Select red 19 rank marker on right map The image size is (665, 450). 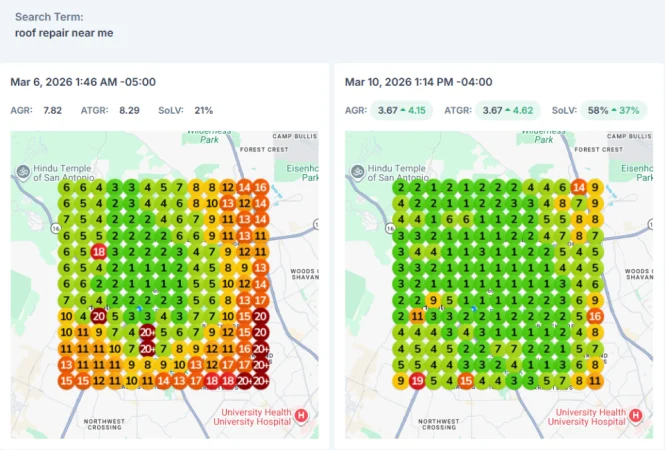pos(417,381)
